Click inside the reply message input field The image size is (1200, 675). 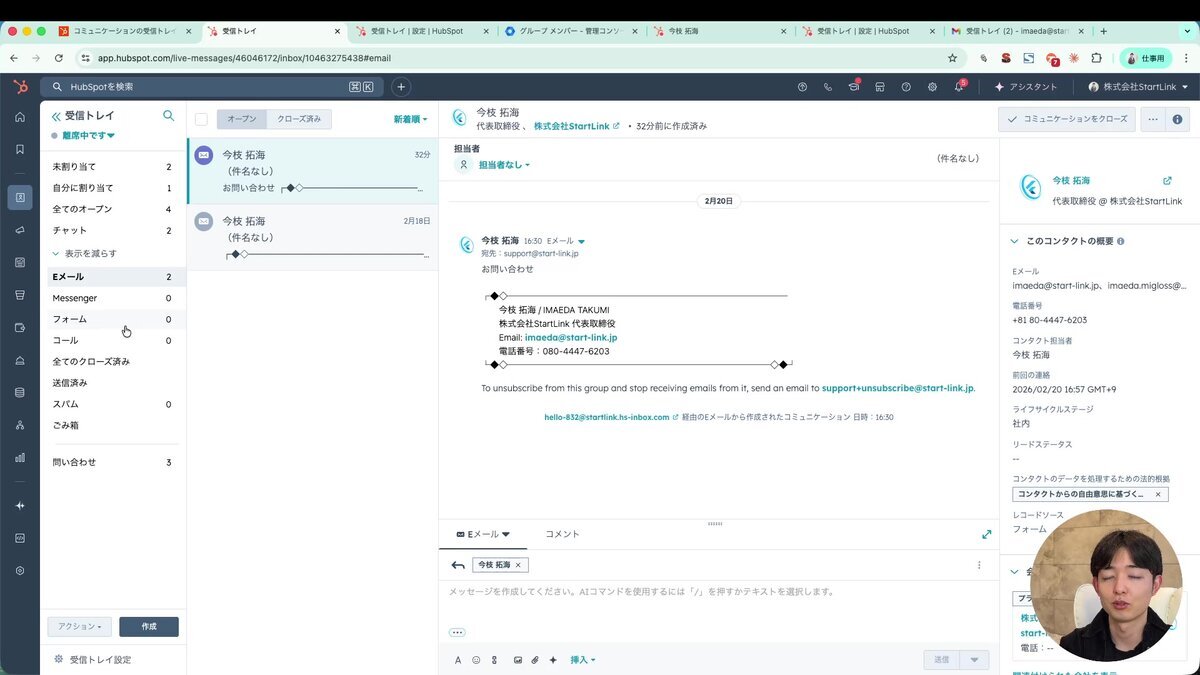point(700,595)
